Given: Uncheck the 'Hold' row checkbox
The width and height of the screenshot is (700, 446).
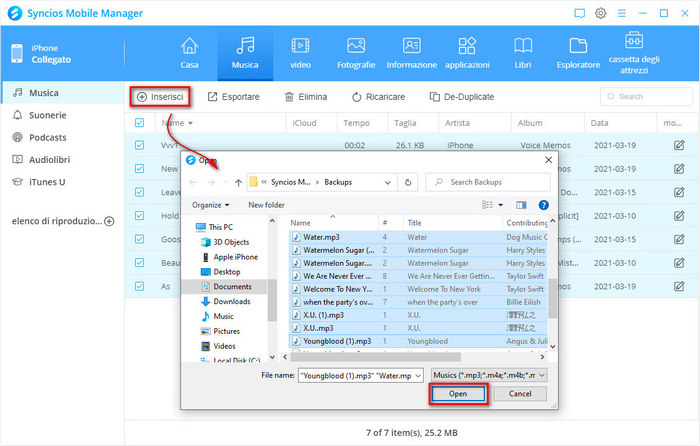Looking at the screenshot, I should (139, 216).
